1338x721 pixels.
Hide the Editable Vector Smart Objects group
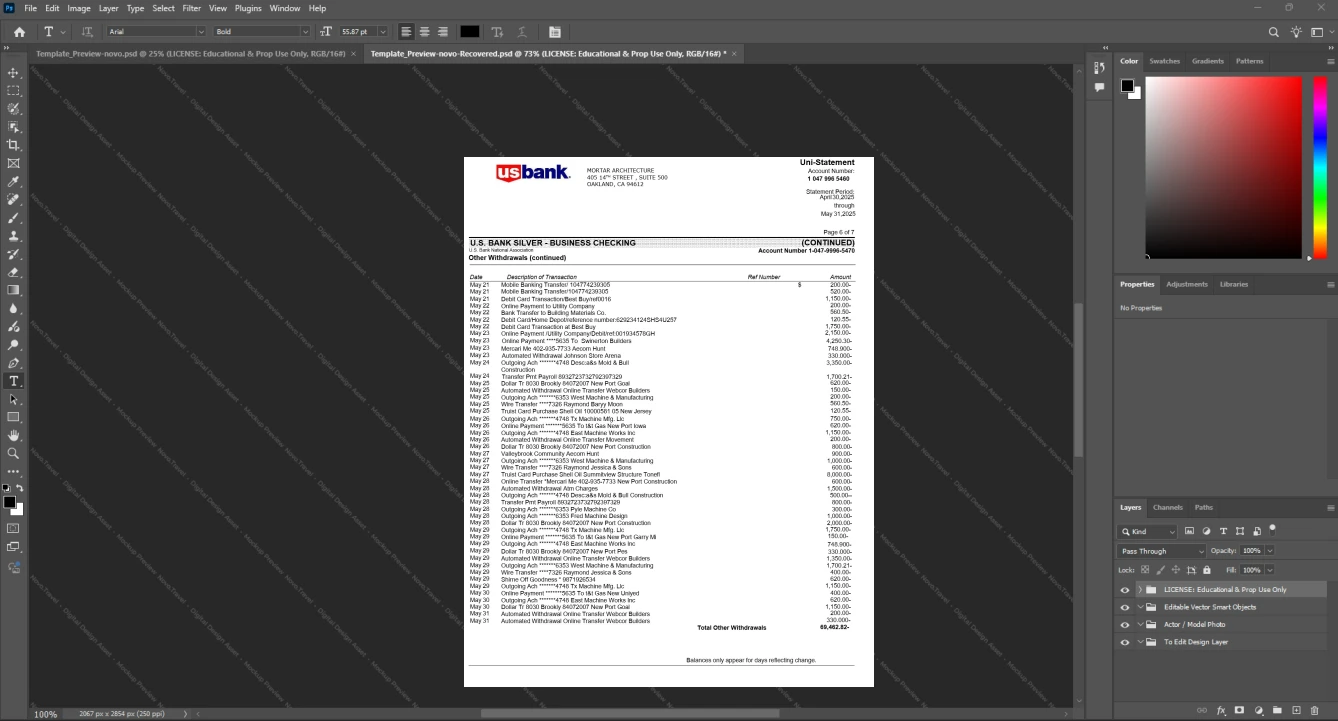[x=1125, y=607]
